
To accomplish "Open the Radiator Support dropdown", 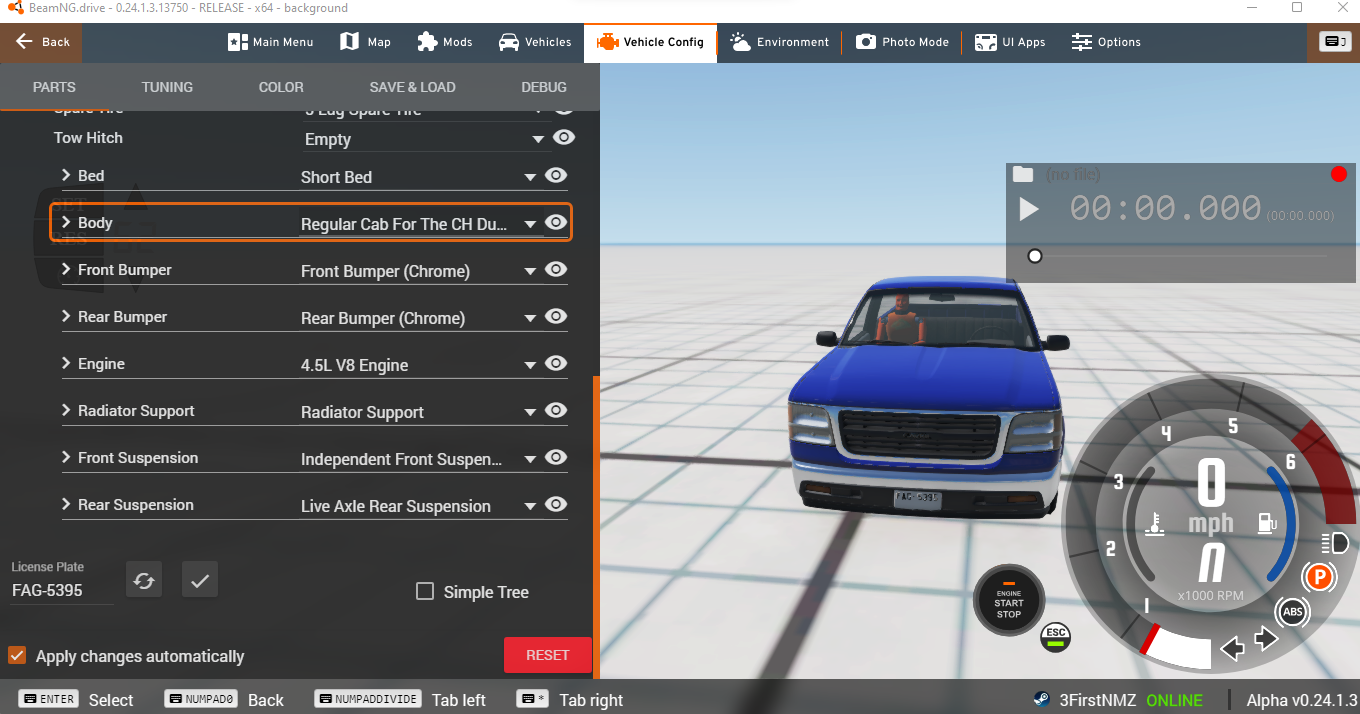I will pyautogui.click(x=419, y=412).
